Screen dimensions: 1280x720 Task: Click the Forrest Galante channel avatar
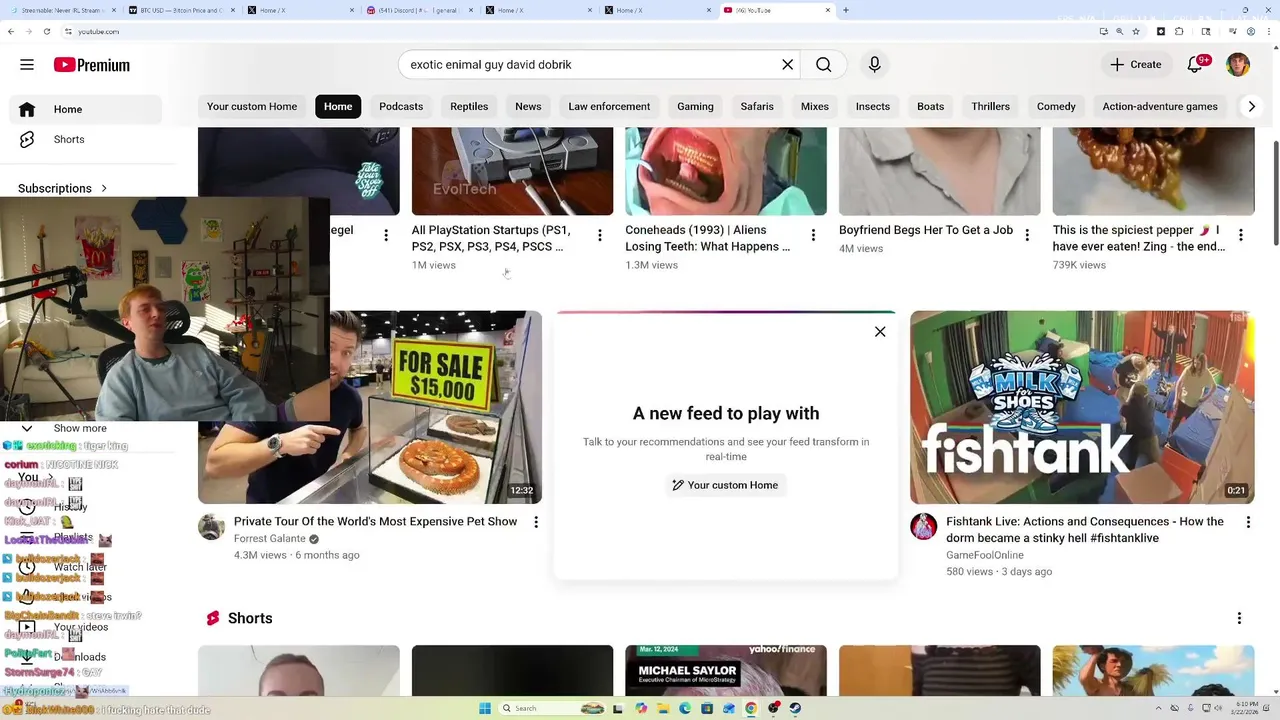pyautogui.click(x=211, y=527)
